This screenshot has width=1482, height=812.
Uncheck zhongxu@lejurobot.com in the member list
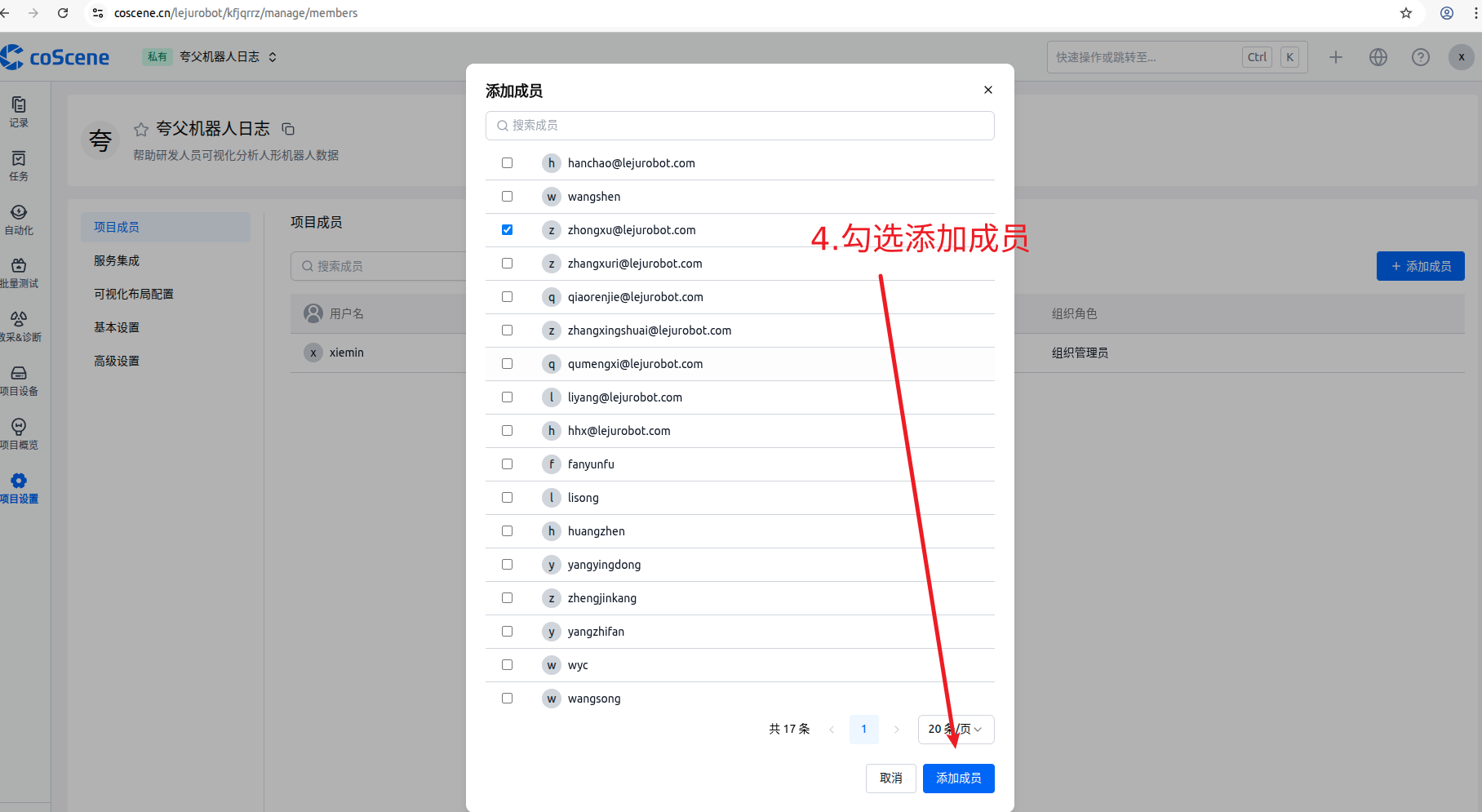[x=507, y=229]
